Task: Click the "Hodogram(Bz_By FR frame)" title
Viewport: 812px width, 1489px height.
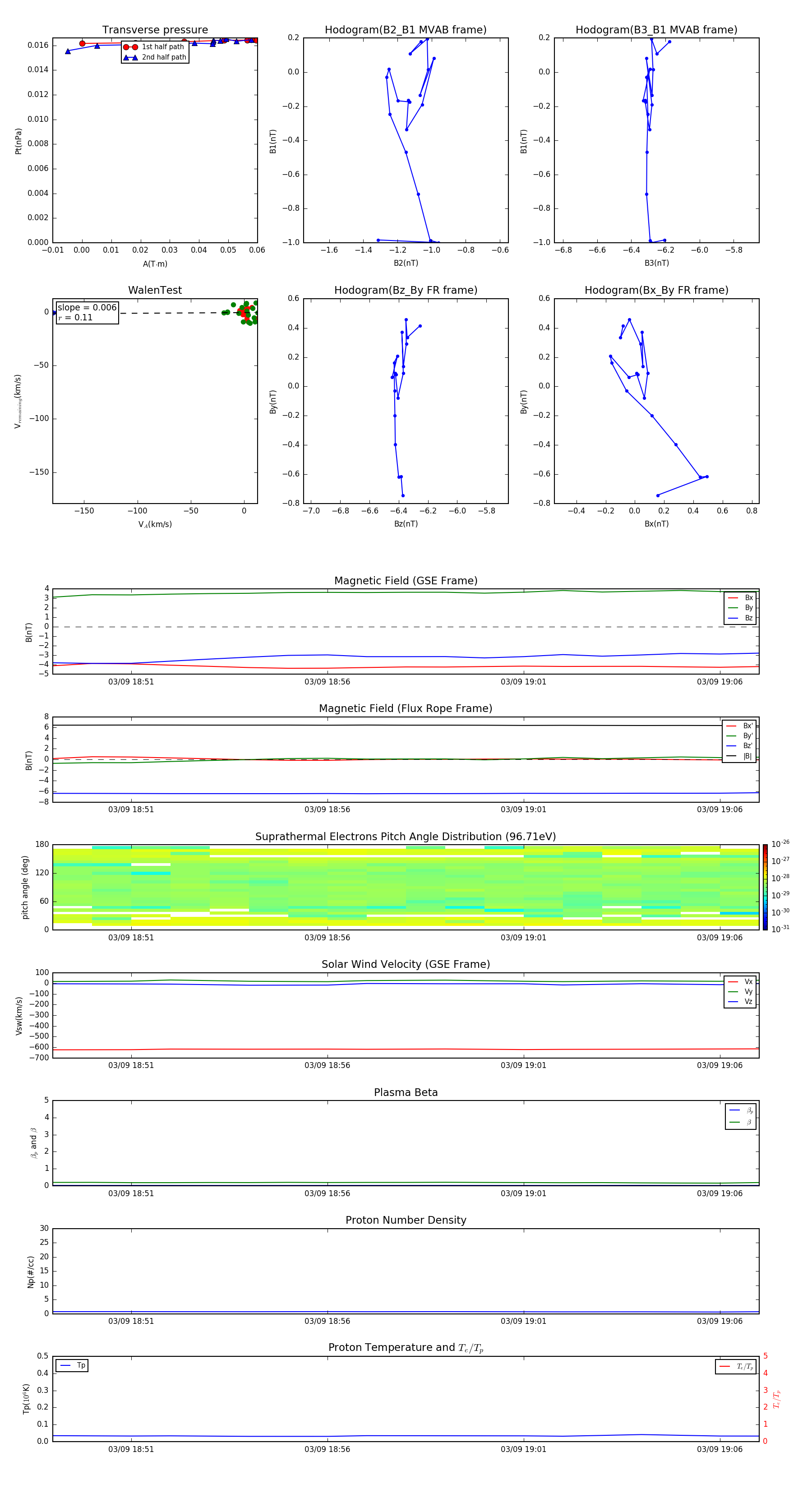Action: coord(406,290)
